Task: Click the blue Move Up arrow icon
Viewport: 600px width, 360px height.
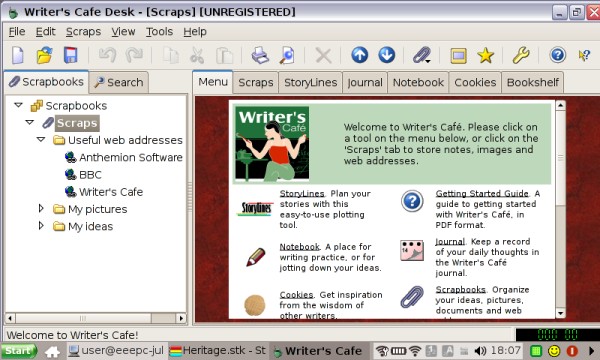Action: tap(359, 55)
